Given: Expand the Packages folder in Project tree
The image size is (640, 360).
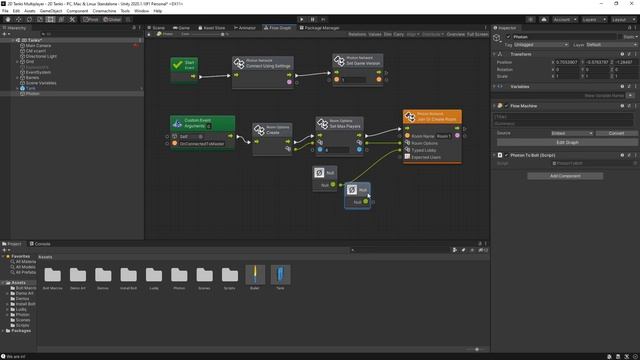Looking at the screenshot, I should coord(3,331).
